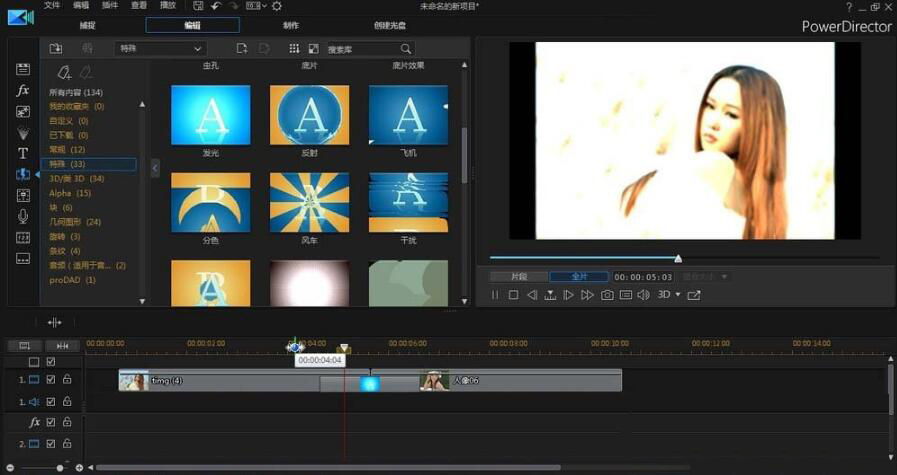897x475 pixels.
Task: Undock the preview window
Action: 694,295
